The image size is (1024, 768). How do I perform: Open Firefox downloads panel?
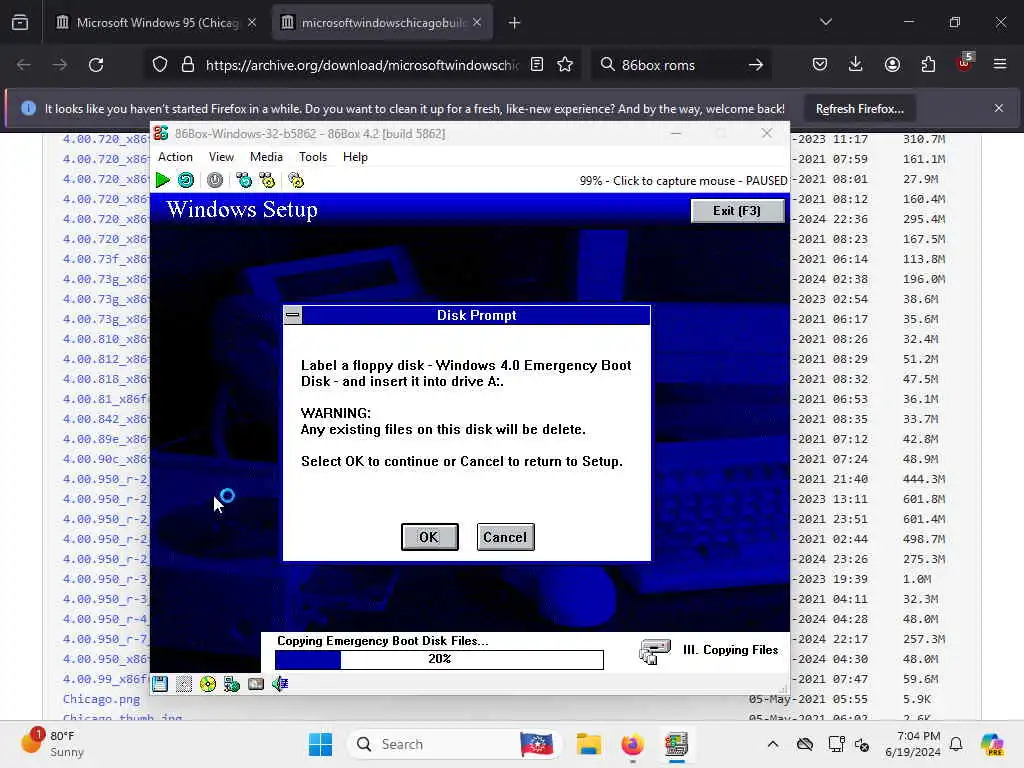[856, 65]
